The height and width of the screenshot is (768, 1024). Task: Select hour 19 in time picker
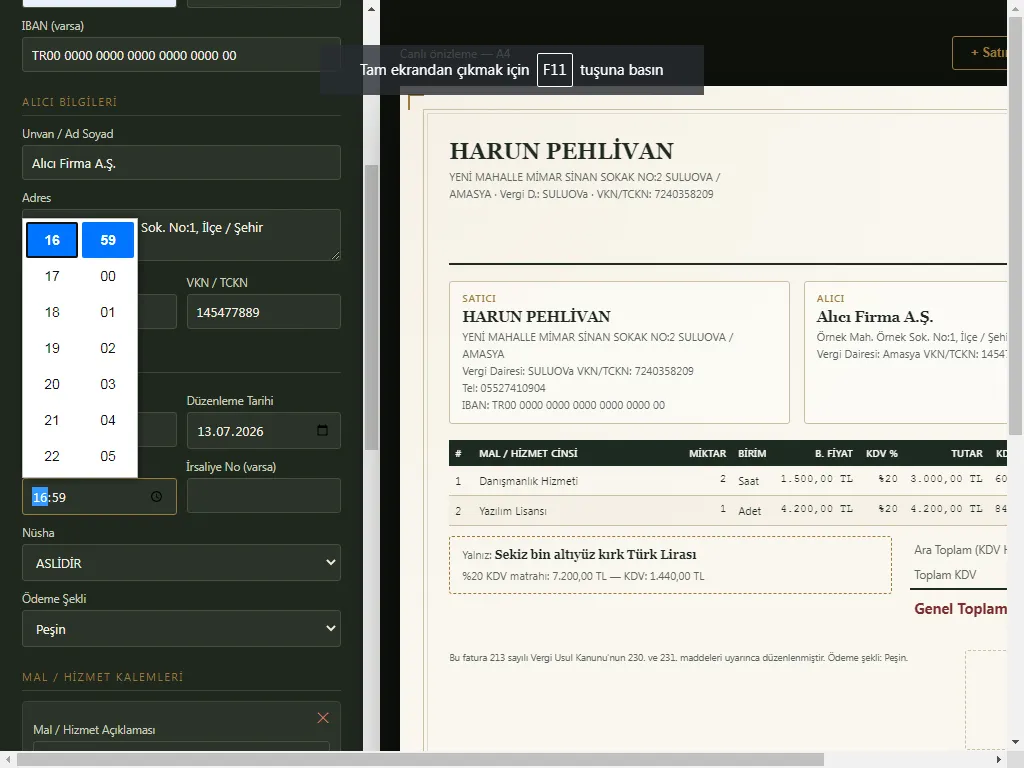pos(52,348)
